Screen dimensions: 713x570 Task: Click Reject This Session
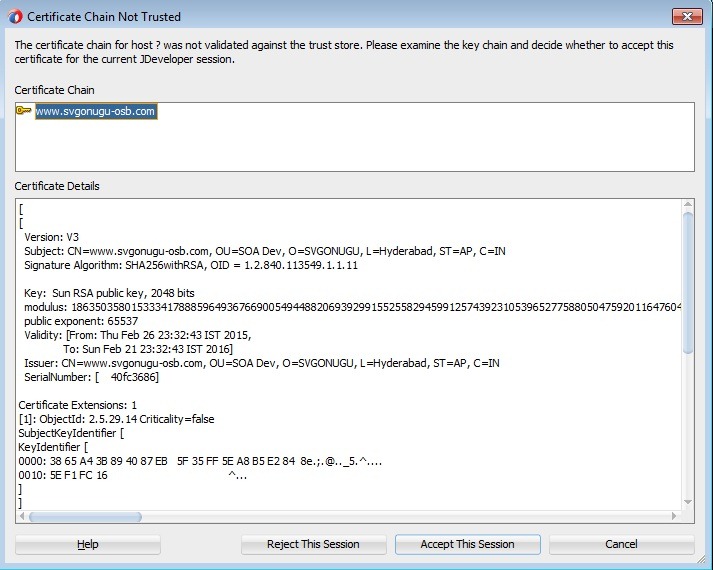pos(313,544)
